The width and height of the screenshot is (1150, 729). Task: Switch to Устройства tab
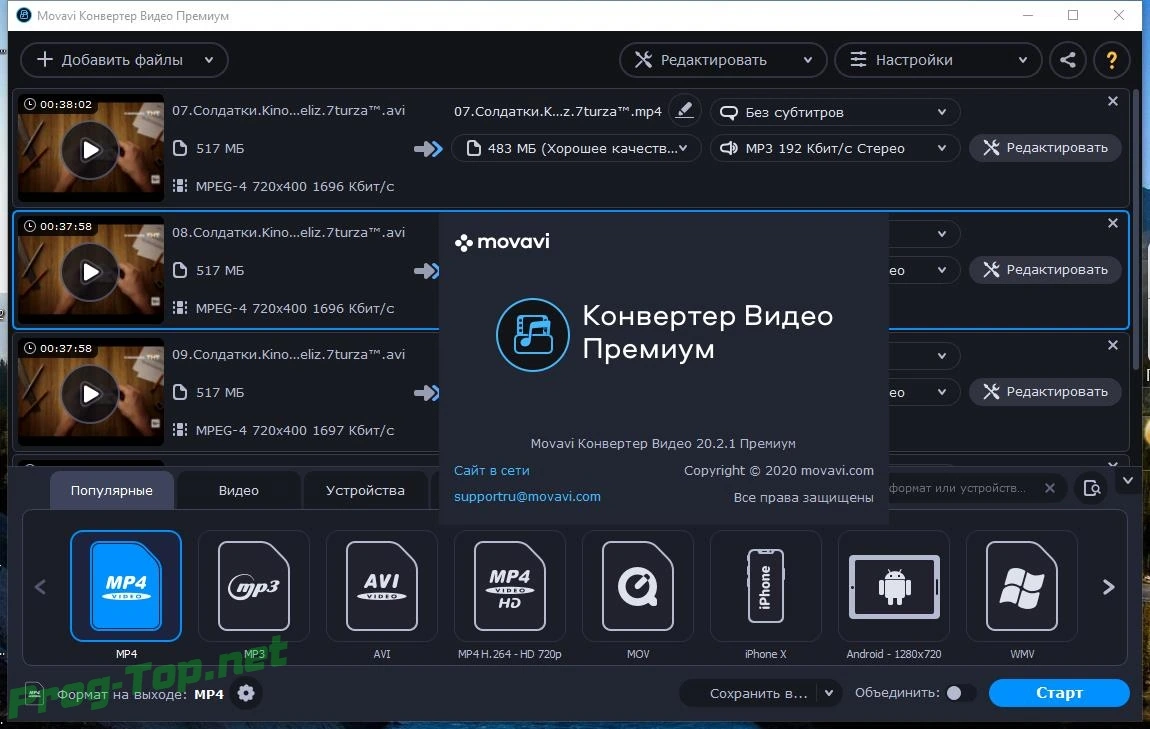tap(365, 490)
